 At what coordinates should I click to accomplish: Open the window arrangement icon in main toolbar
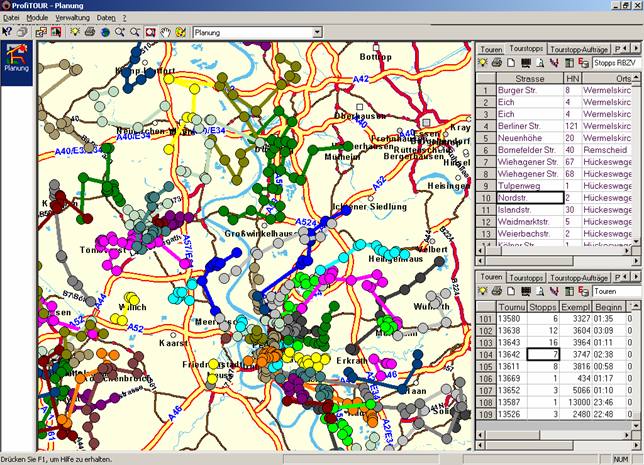pyautogui.click(x=41, y=32)
